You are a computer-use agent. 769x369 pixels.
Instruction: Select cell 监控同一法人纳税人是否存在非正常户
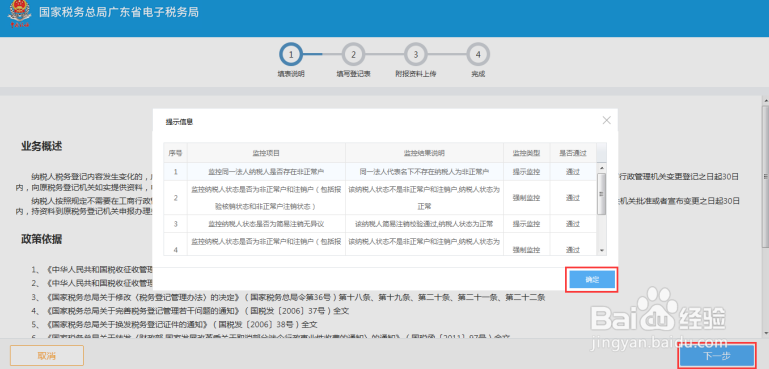[266, 172]
